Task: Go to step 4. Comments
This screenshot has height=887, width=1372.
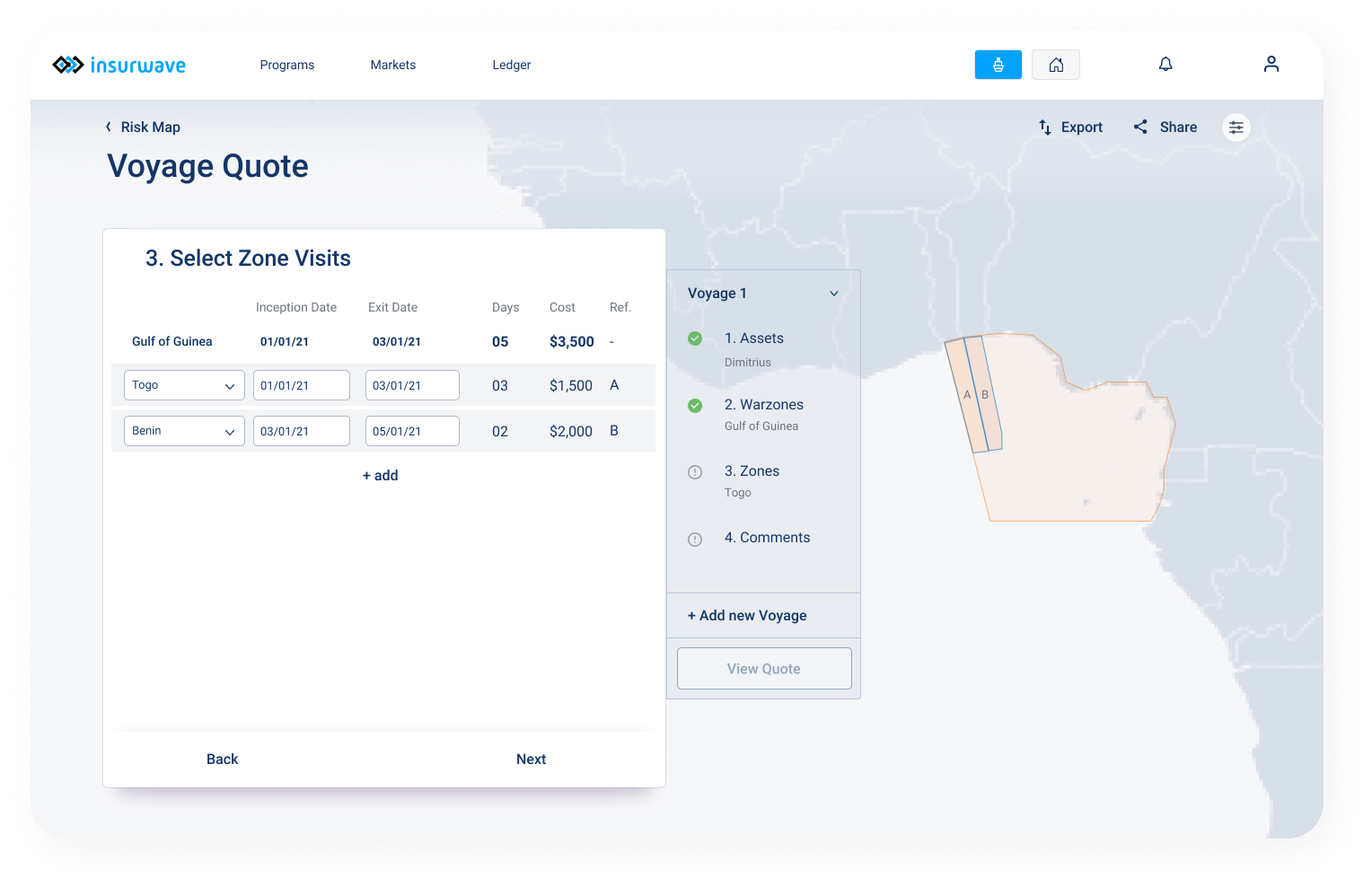Action: coord(768,538)
